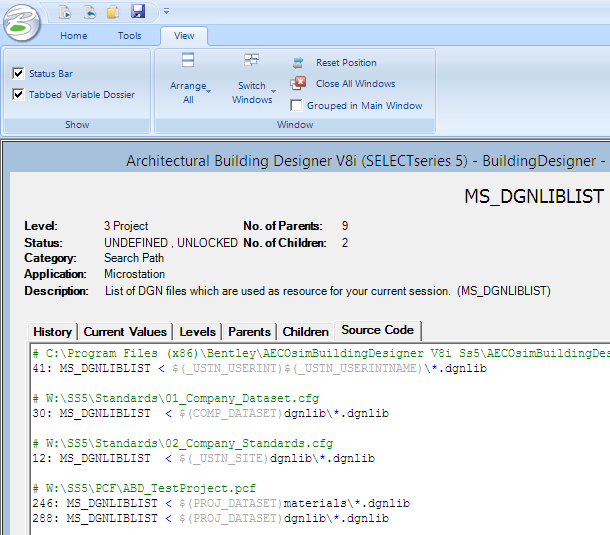Click the Close All Windows label
Image resolution: width=610 pixels, height=535 pixels.
tap(356, 84)
